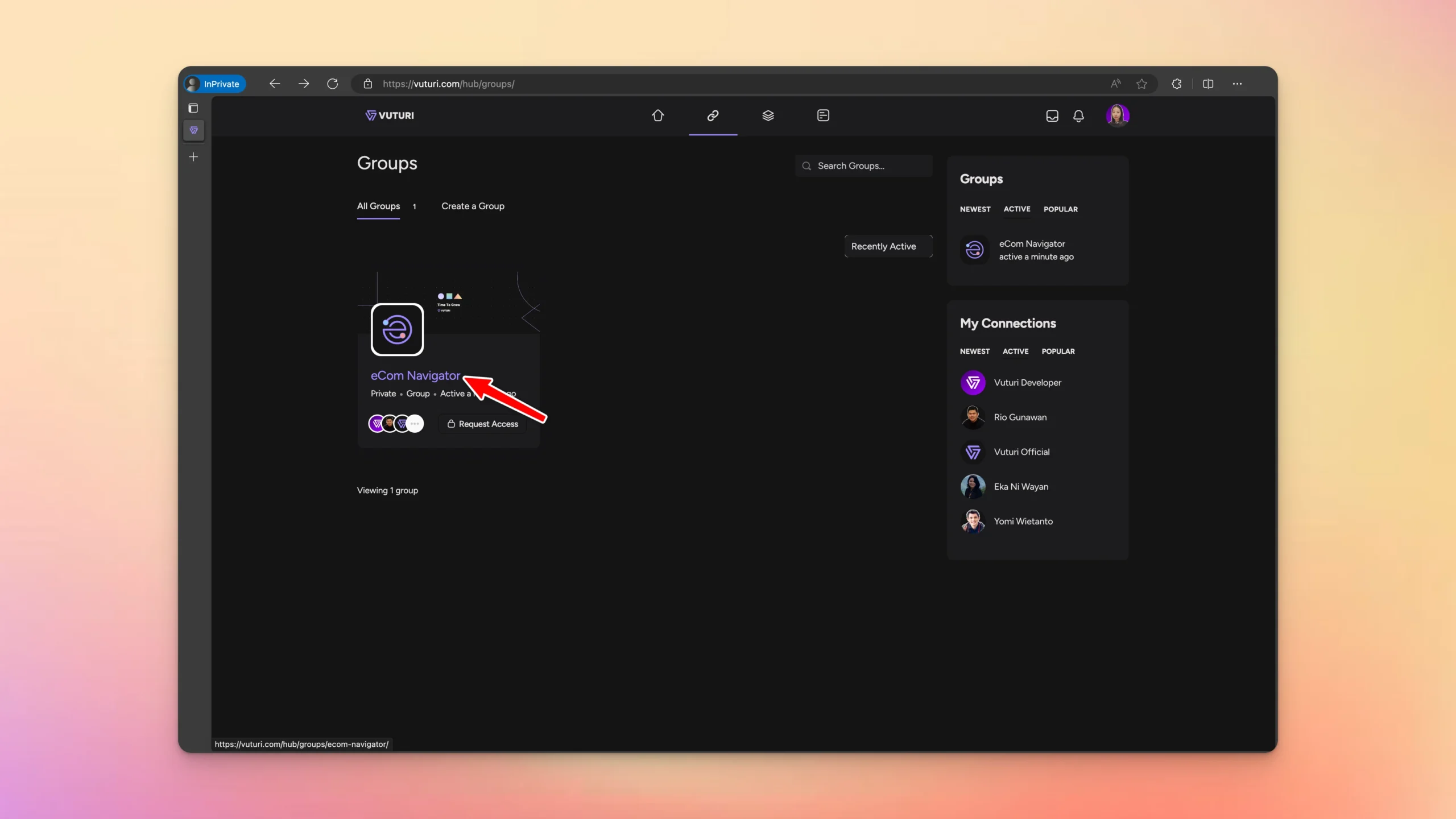Open Rio Gunawan connection
The width and height of the screenshot is (1456, 819).
(1020, 417)
